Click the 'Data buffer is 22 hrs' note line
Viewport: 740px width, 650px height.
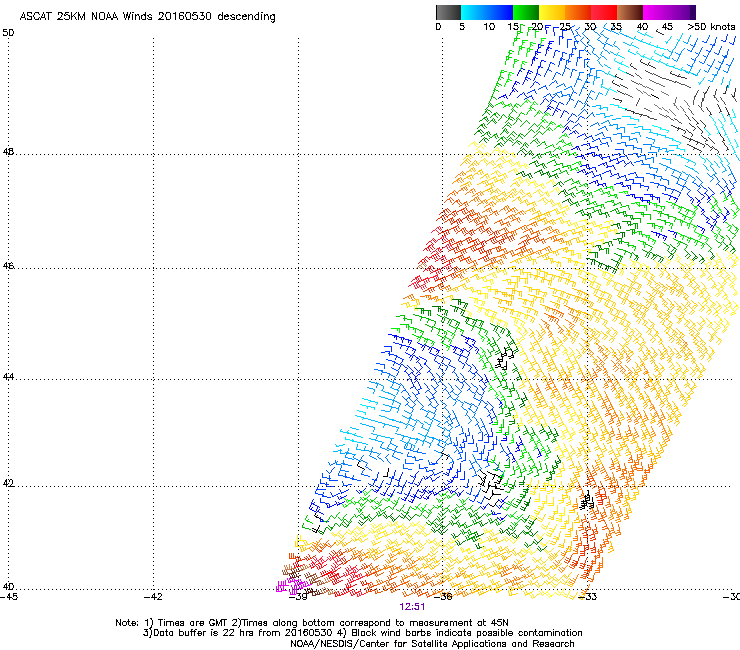(x=362, y=633)
